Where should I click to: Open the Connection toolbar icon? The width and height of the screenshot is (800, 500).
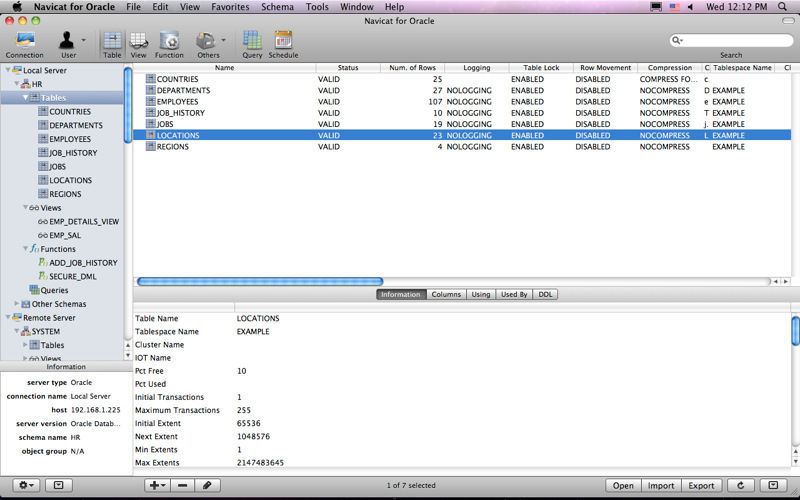pos(24,41)
